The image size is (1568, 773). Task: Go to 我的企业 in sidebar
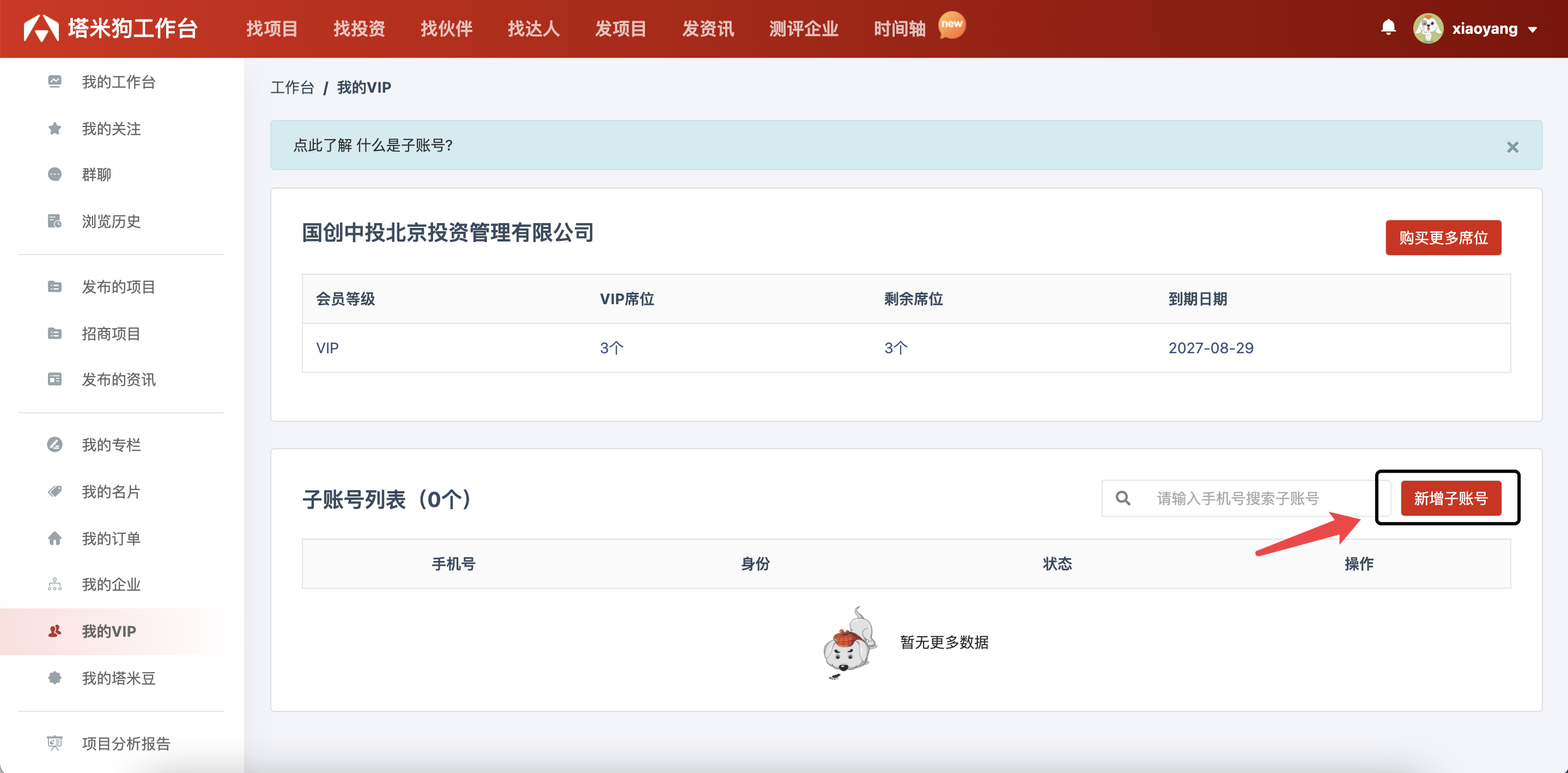pyautogui.click(x=111, y=585)
